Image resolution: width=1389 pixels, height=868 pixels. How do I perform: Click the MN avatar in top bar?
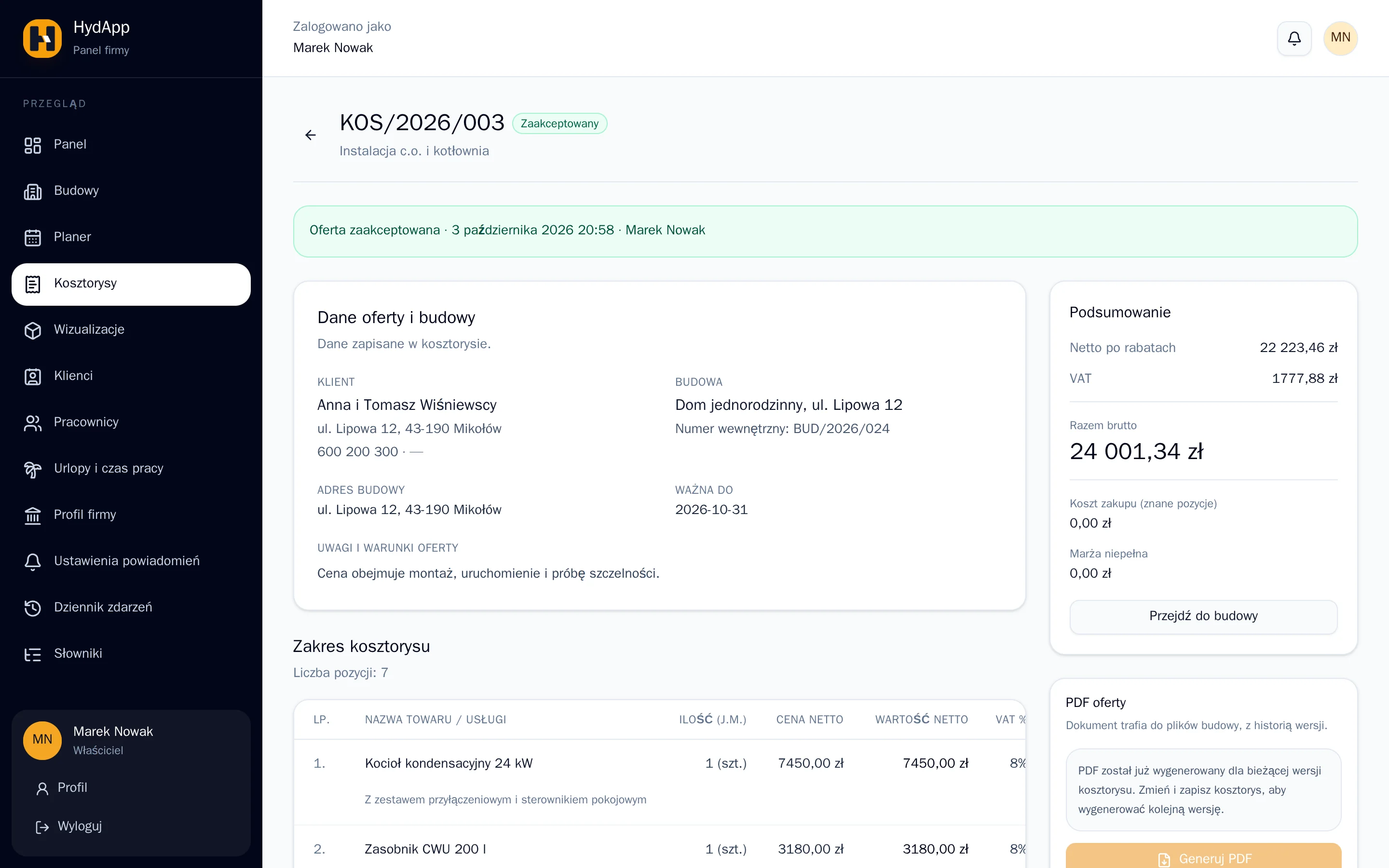tap(1340, 39)
